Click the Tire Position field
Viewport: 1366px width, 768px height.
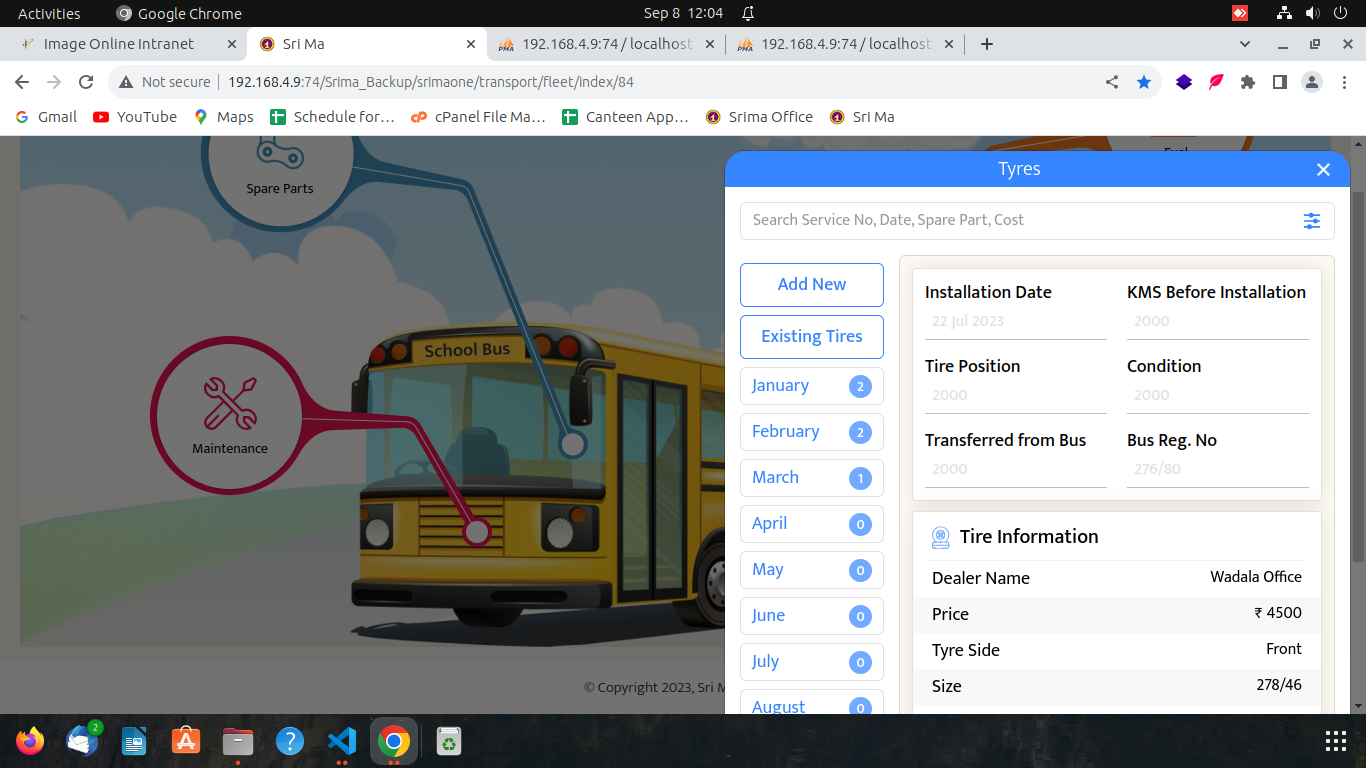pos(1016,396)
